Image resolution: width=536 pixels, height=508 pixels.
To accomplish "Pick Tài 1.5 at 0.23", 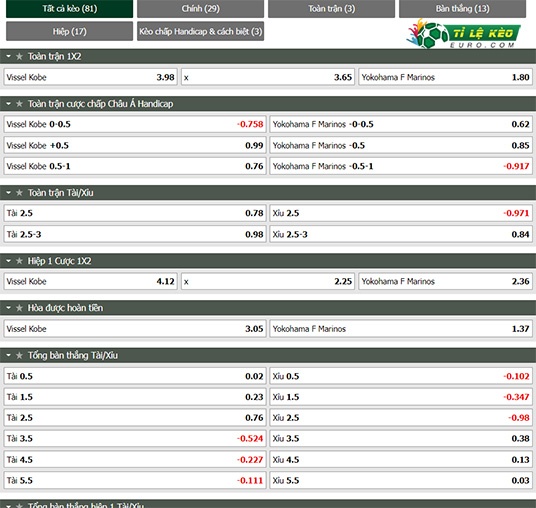I will 135,397.
